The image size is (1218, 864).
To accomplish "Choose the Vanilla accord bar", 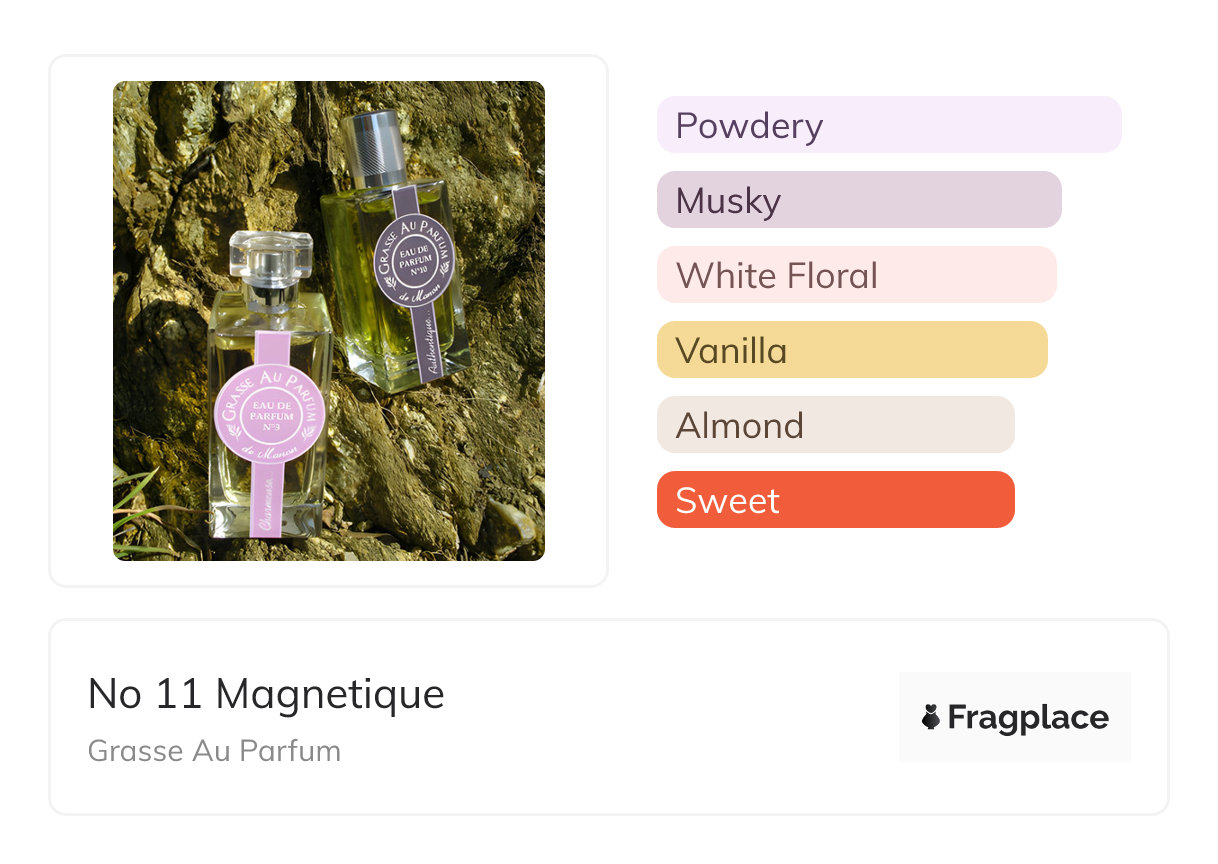I will pos(851,350).
